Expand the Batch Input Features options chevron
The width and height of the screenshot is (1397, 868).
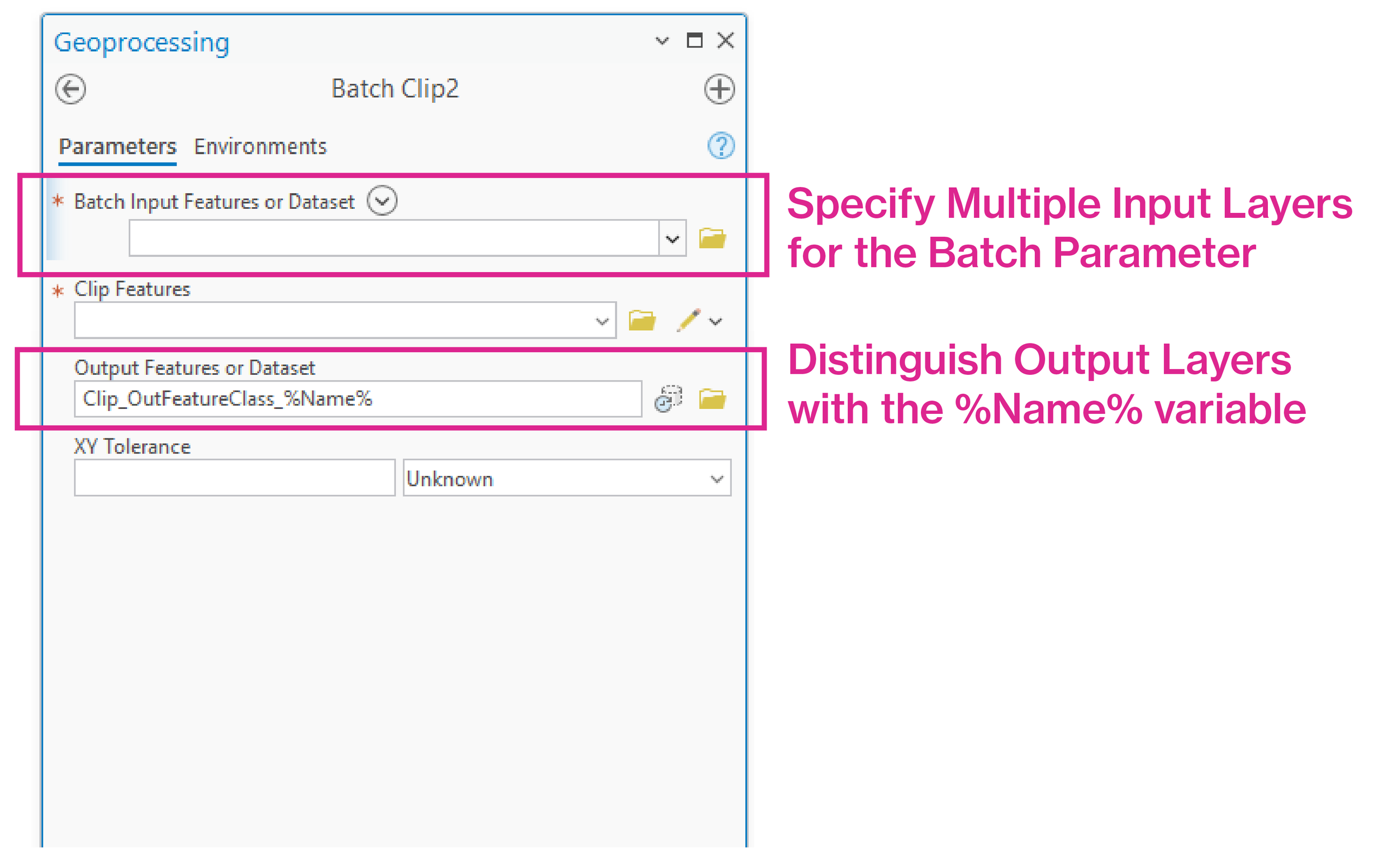(x=382, y=201)
